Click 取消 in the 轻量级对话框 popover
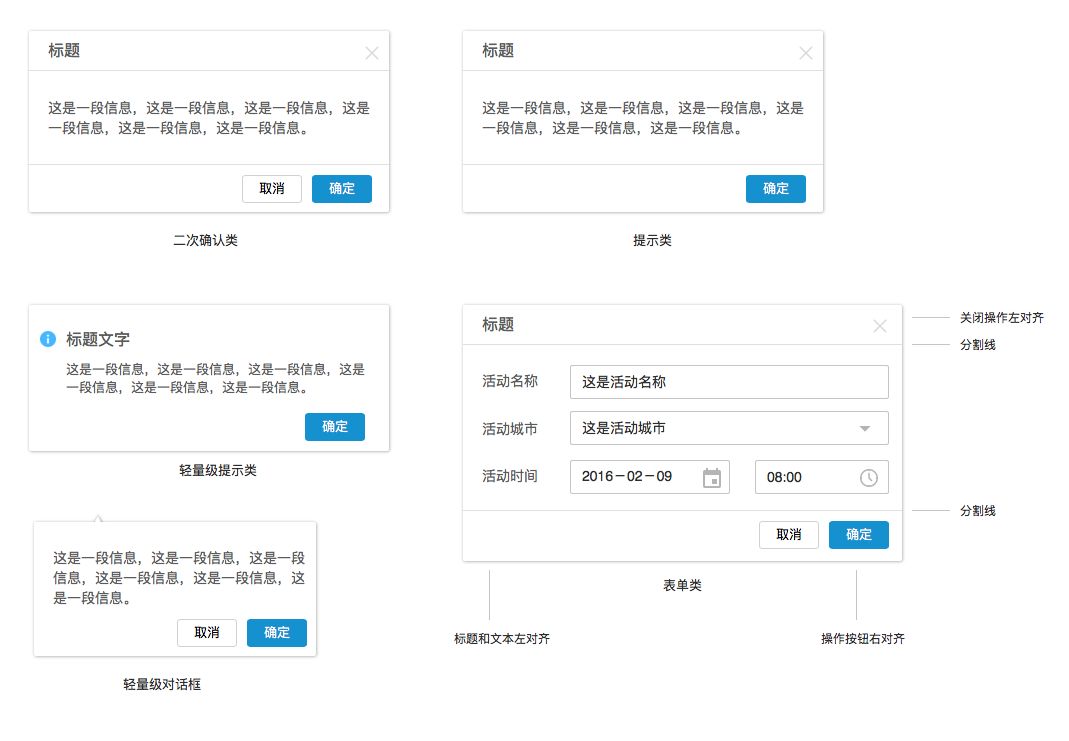1069x741 pixels. point(206,633)
